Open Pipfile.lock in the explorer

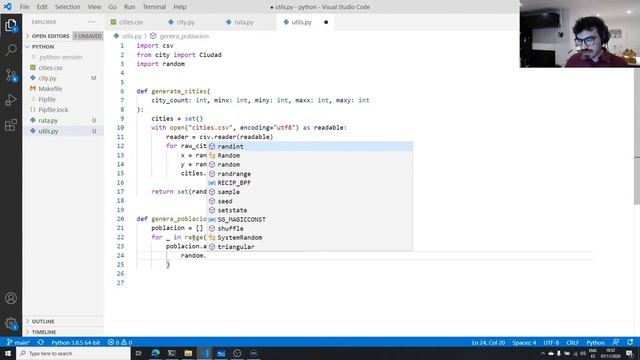coord(63,110)
